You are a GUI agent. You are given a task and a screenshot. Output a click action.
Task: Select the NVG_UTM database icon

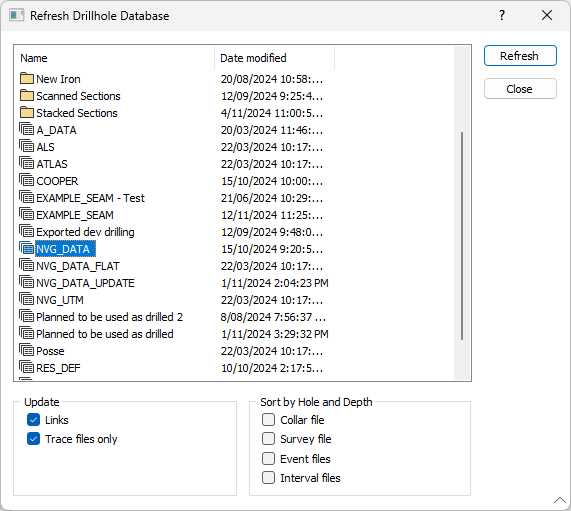[x=27, y=299]
